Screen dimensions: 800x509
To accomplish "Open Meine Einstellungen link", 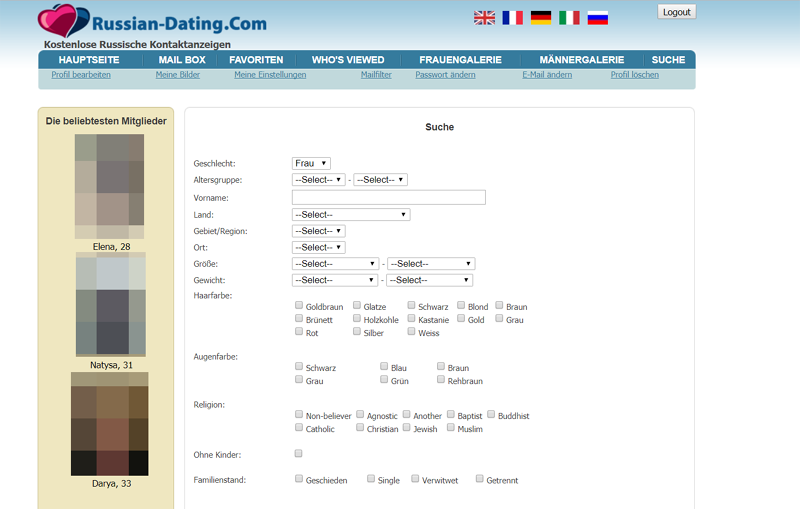I will click(x=270, y=74).
